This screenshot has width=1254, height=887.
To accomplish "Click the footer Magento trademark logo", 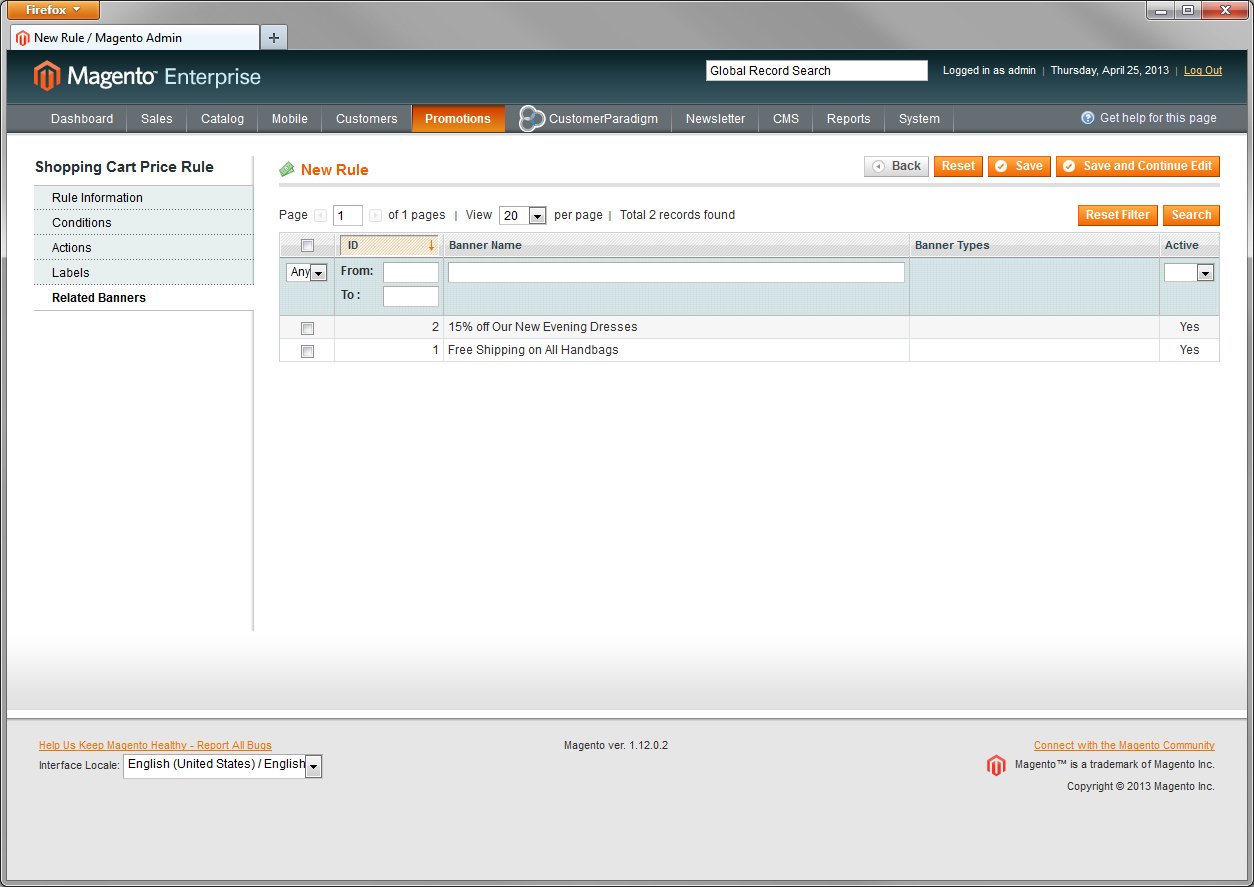I will (x=996, y=766).
